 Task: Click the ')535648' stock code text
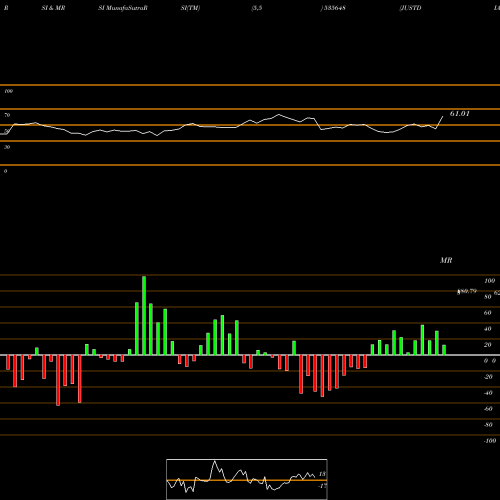333,8
